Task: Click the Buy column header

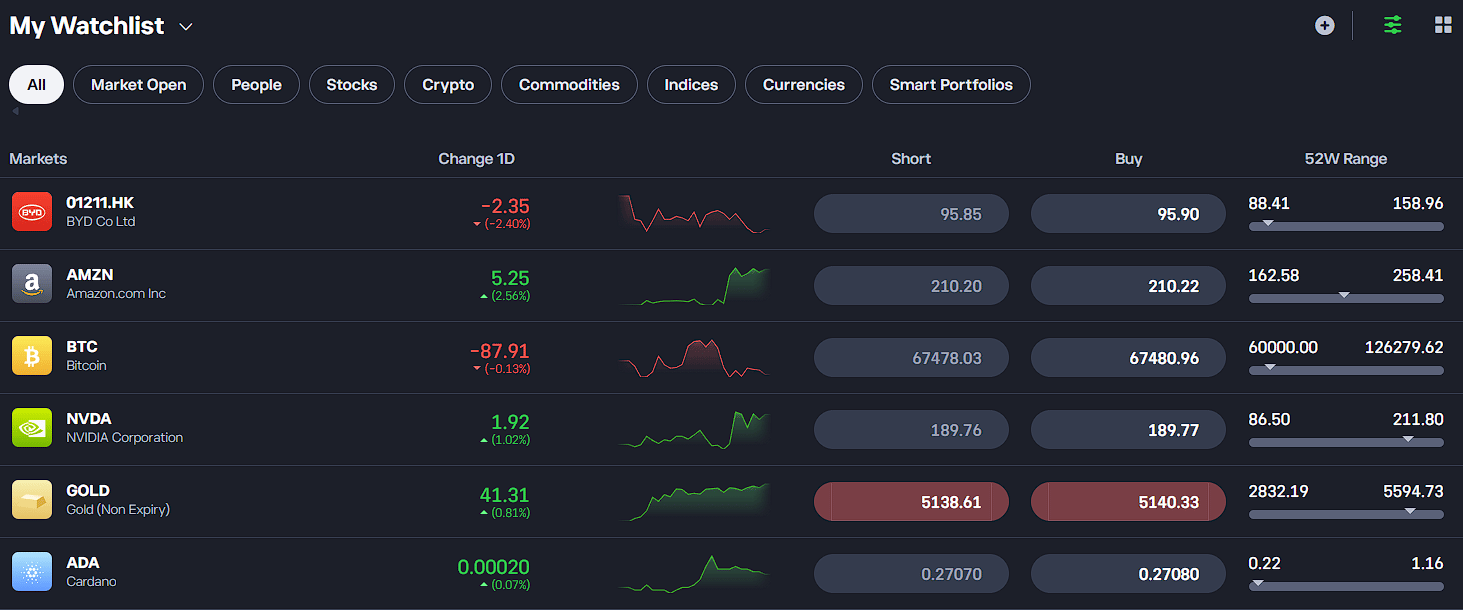Action: coord(1129,159)
